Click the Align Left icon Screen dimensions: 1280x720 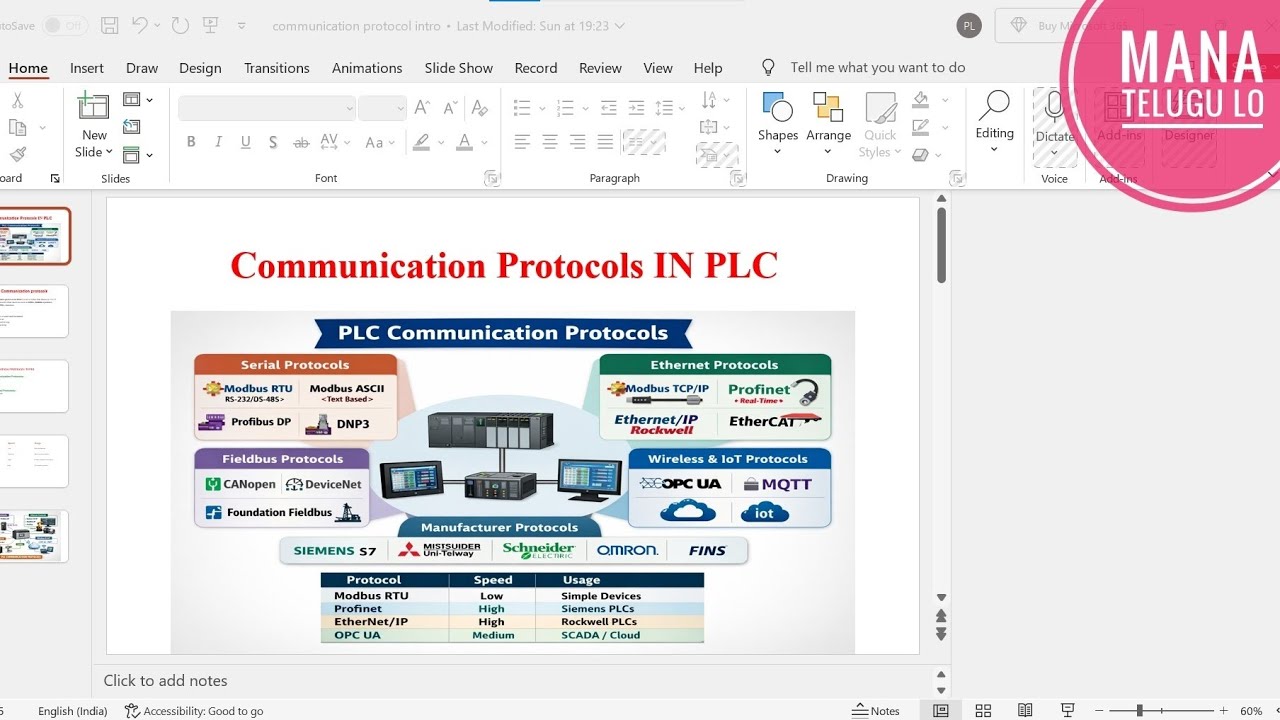click(522, 142)
